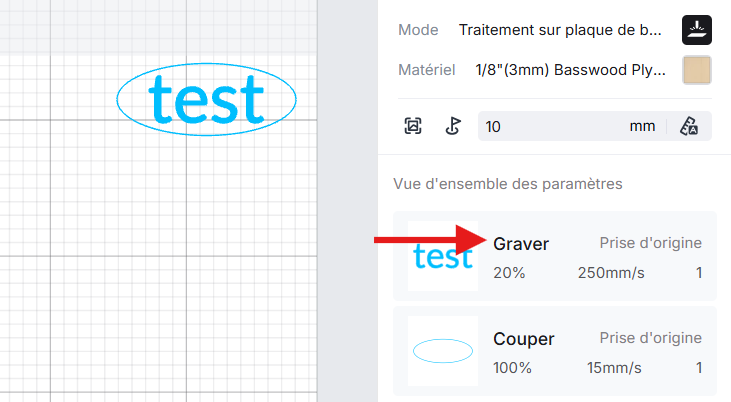Click the flag marker icon
Image resolution: width=731 pixels, height=402 pixels.
coord(452,126)
